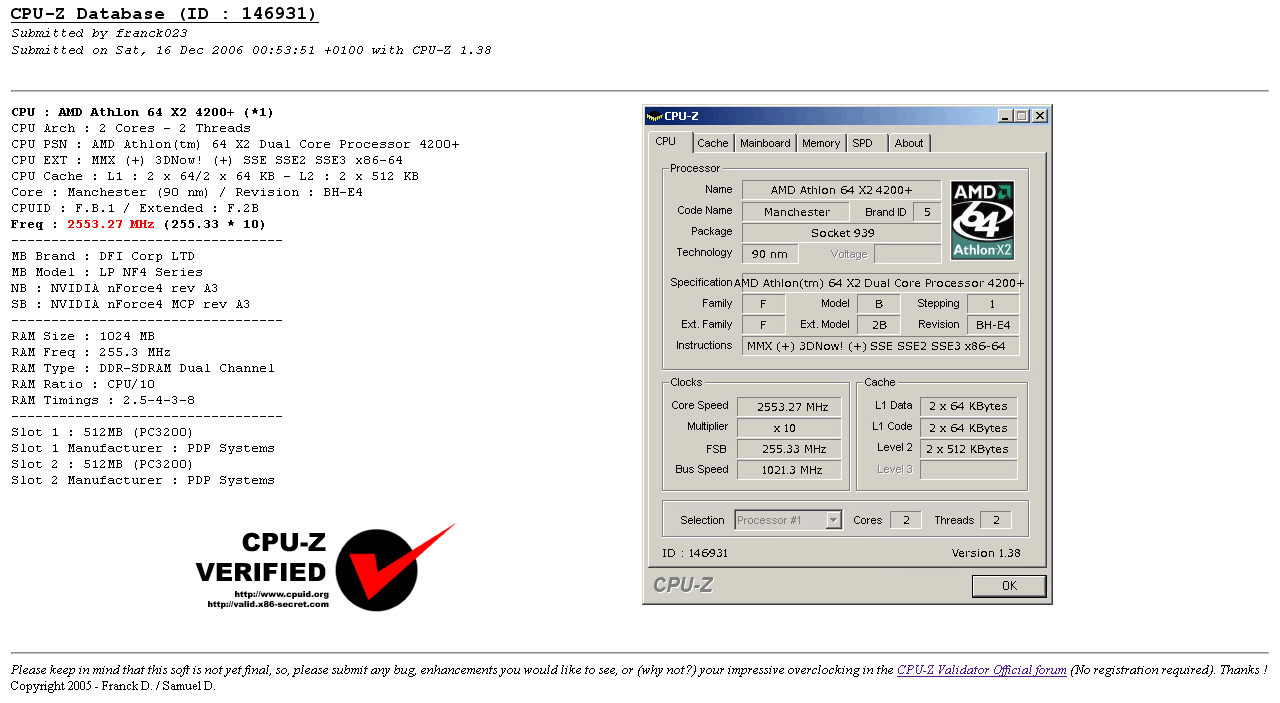1280x703 pixels.
Task: Open the About tab
Action: pyautogui.click(x=909, y=143)
